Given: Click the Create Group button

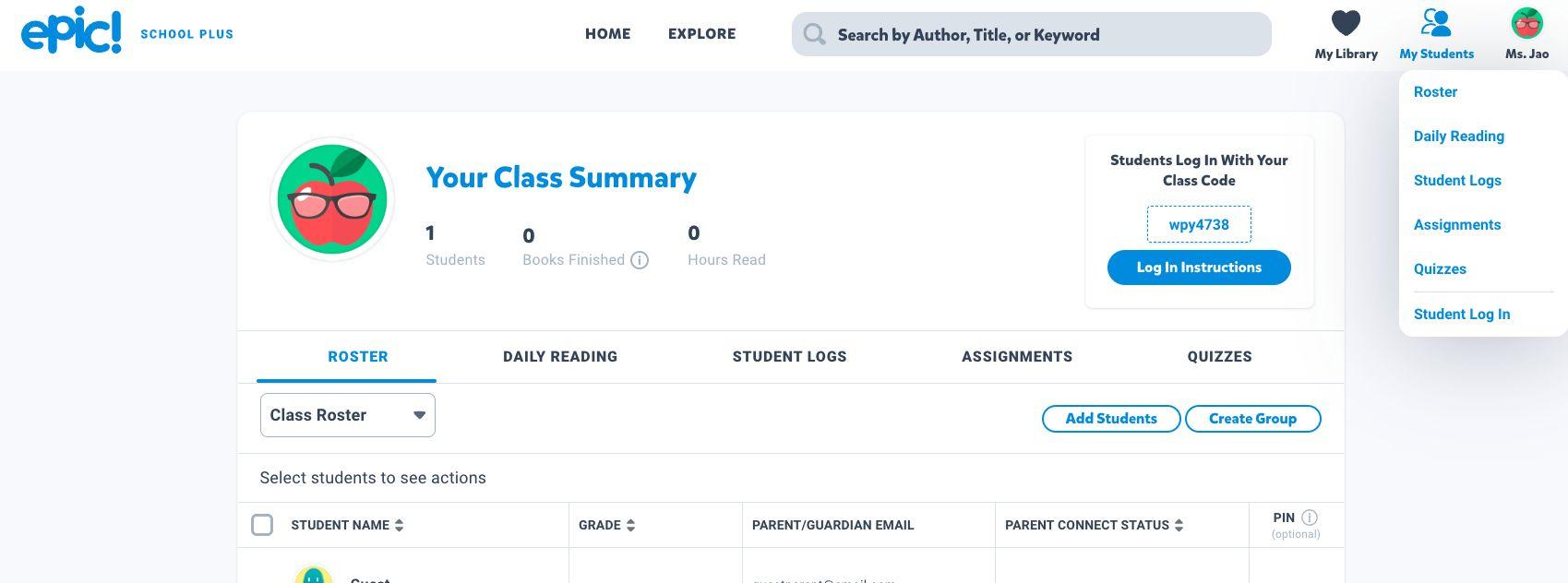Looking at the screenshot, I should click(1252, 419).
